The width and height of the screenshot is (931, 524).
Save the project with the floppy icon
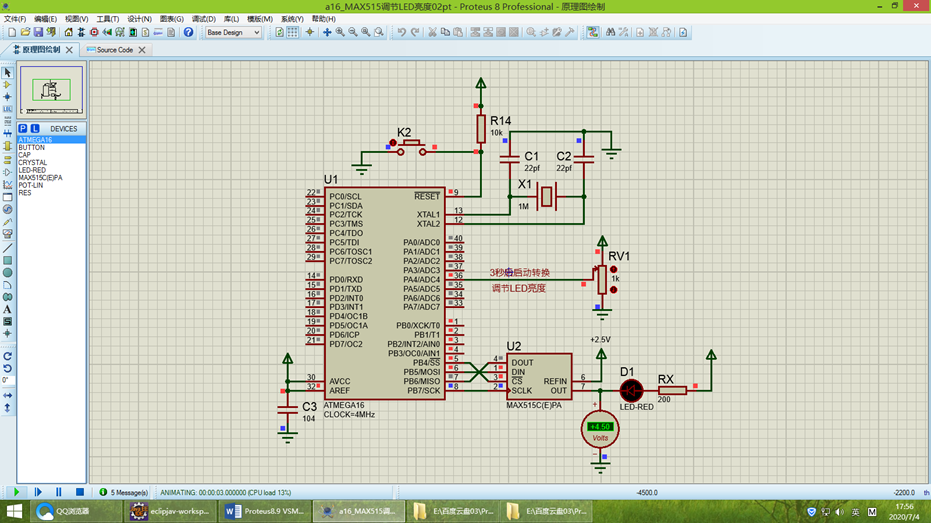click(x=38, y=33)
